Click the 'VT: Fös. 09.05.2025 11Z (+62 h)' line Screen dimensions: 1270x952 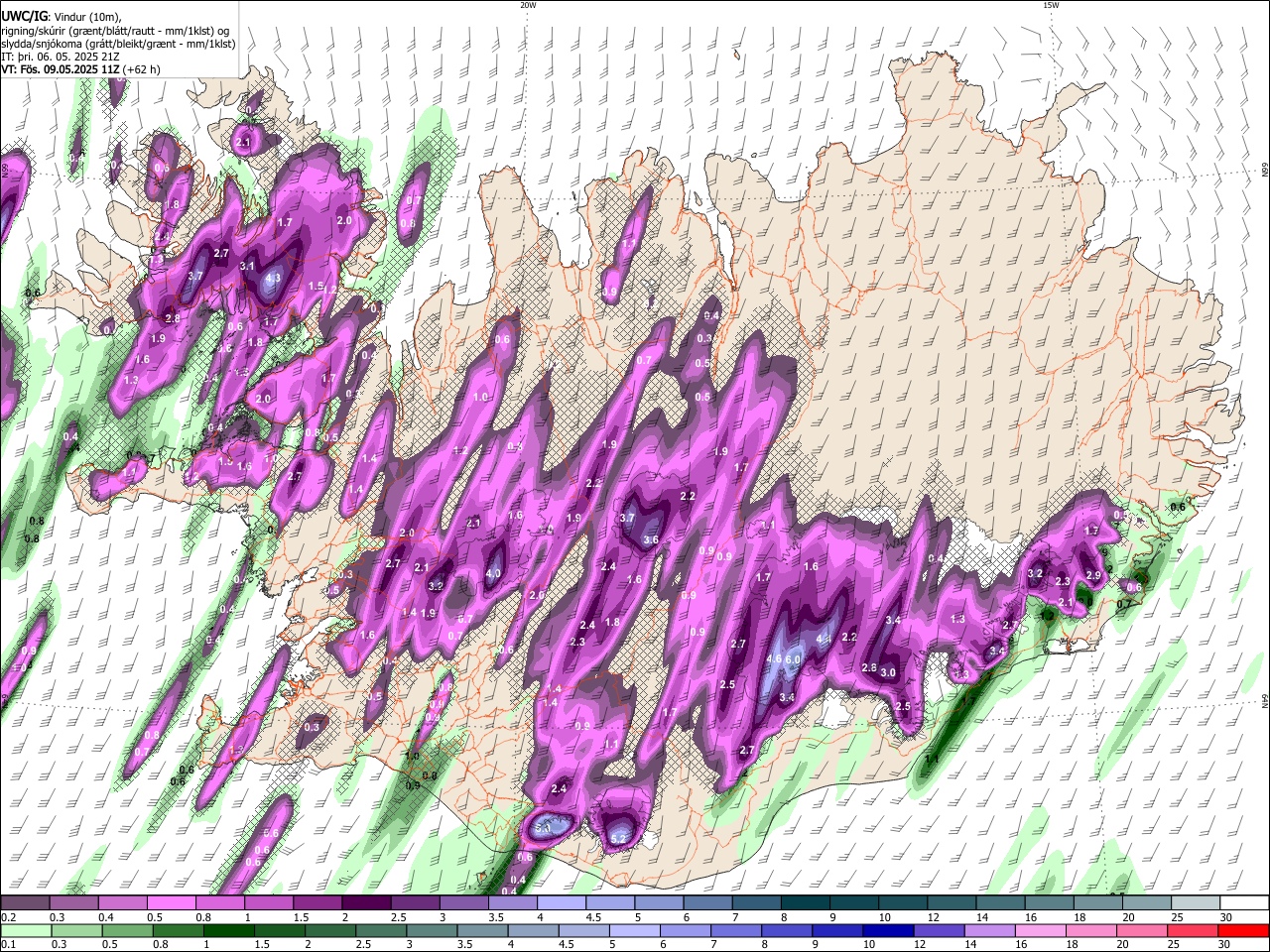(80, 69)
